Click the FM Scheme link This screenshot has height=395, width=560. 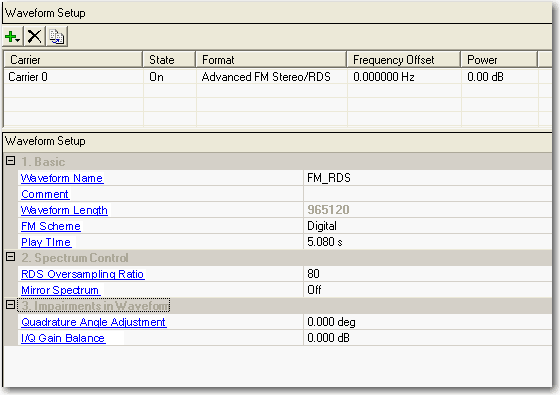point(51,226)
